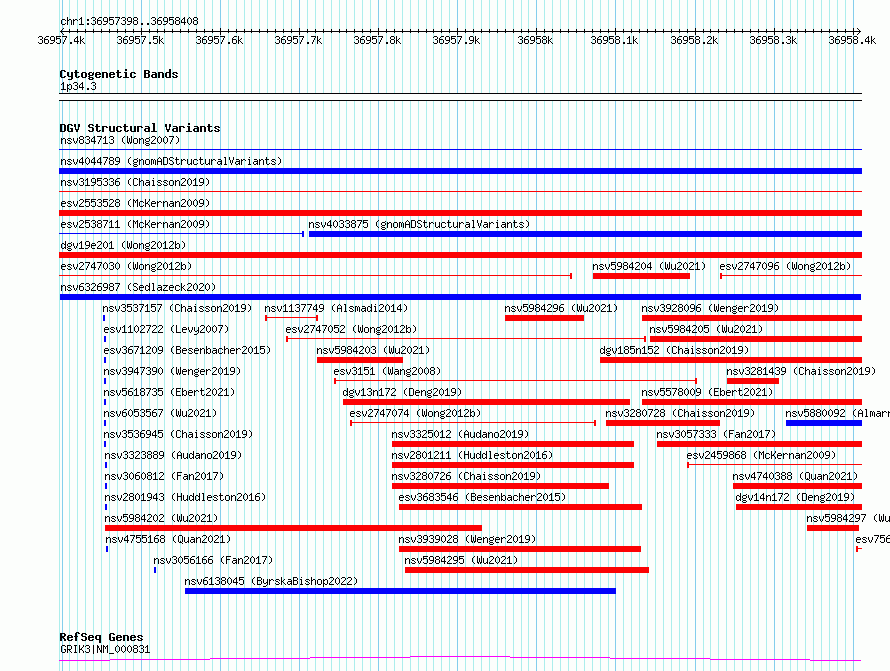
Task: Select variant nsv3057333 (Fan2017)
Action: (x=716, y=434)
